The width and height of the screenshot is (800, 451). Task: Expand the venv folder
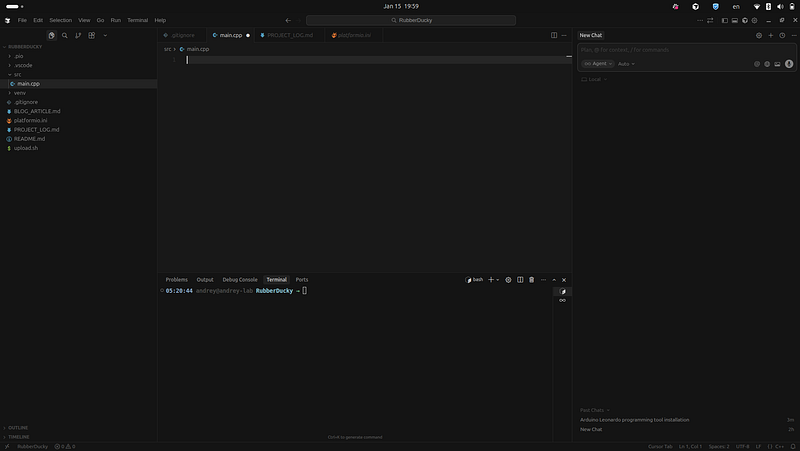pos(19,93)
